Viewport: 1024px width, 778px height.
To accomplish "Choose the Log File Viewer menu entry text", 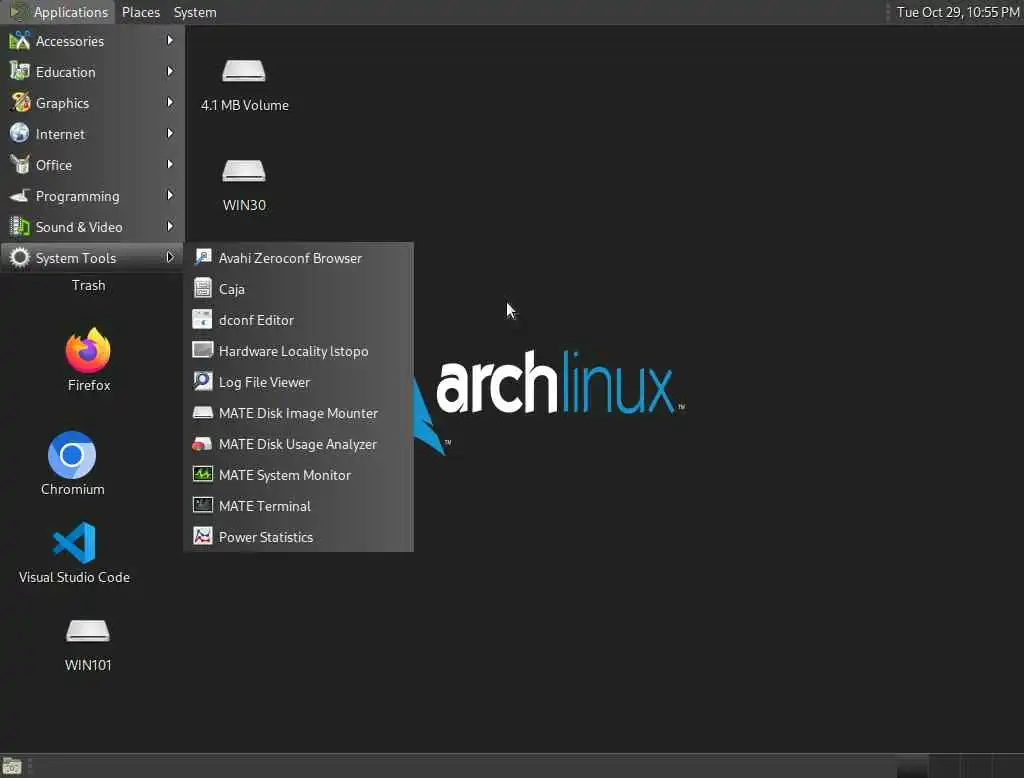I will pos(264,382).
